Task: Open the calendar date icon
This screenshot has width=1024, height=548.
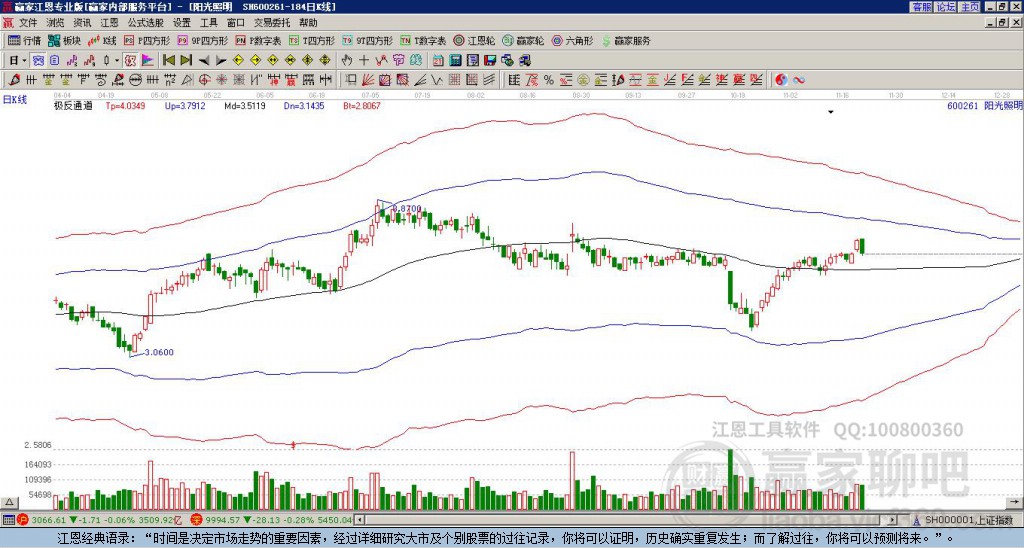Action: tap(438, 61)
